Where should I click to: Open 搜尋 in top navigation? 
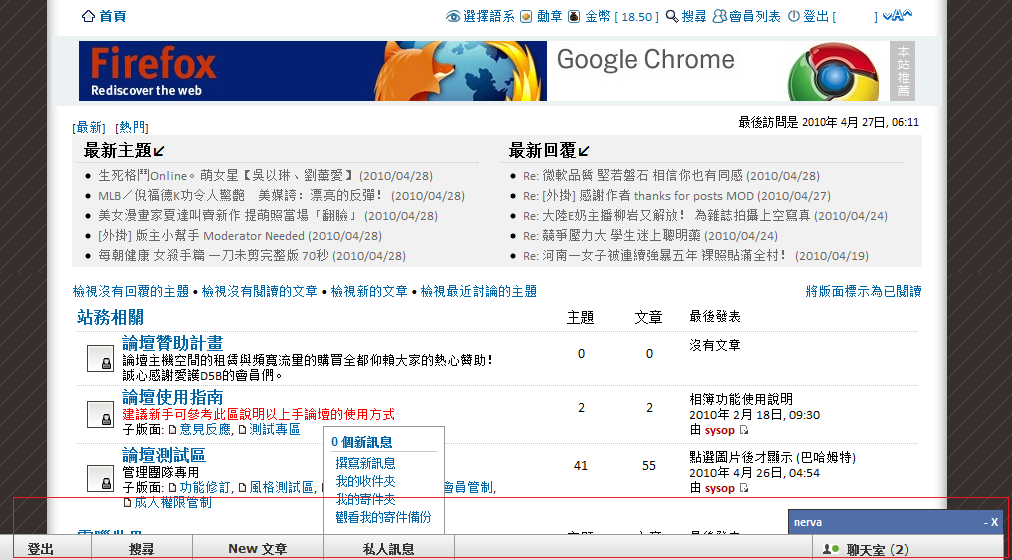[x=685, y=16]
